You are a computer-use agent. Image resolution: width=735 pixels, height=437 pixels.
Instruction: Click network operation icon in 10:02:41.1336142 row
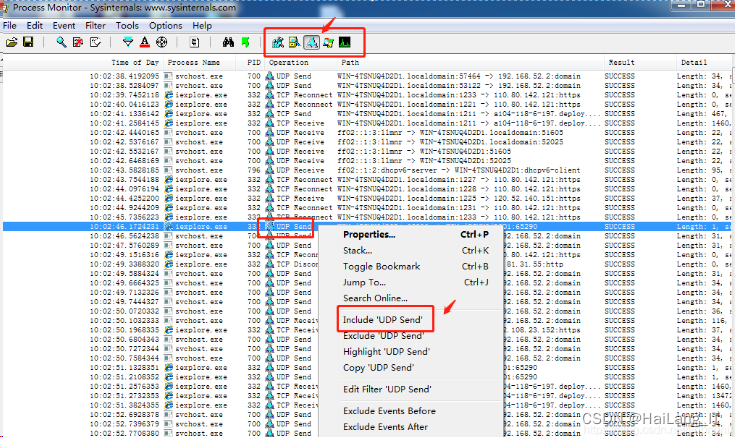pyautogui.click(x=270, y=113)
